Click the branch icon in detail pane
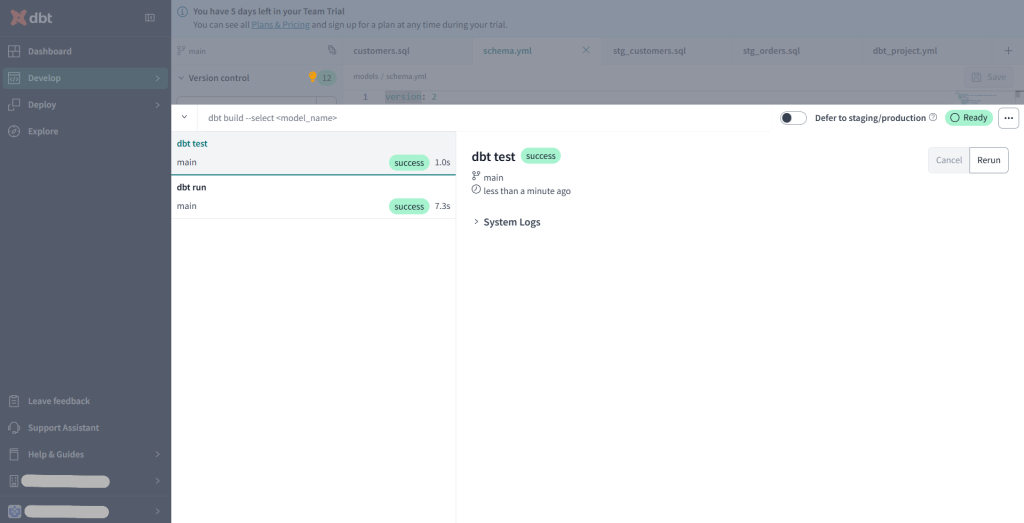 click(476, 176)
